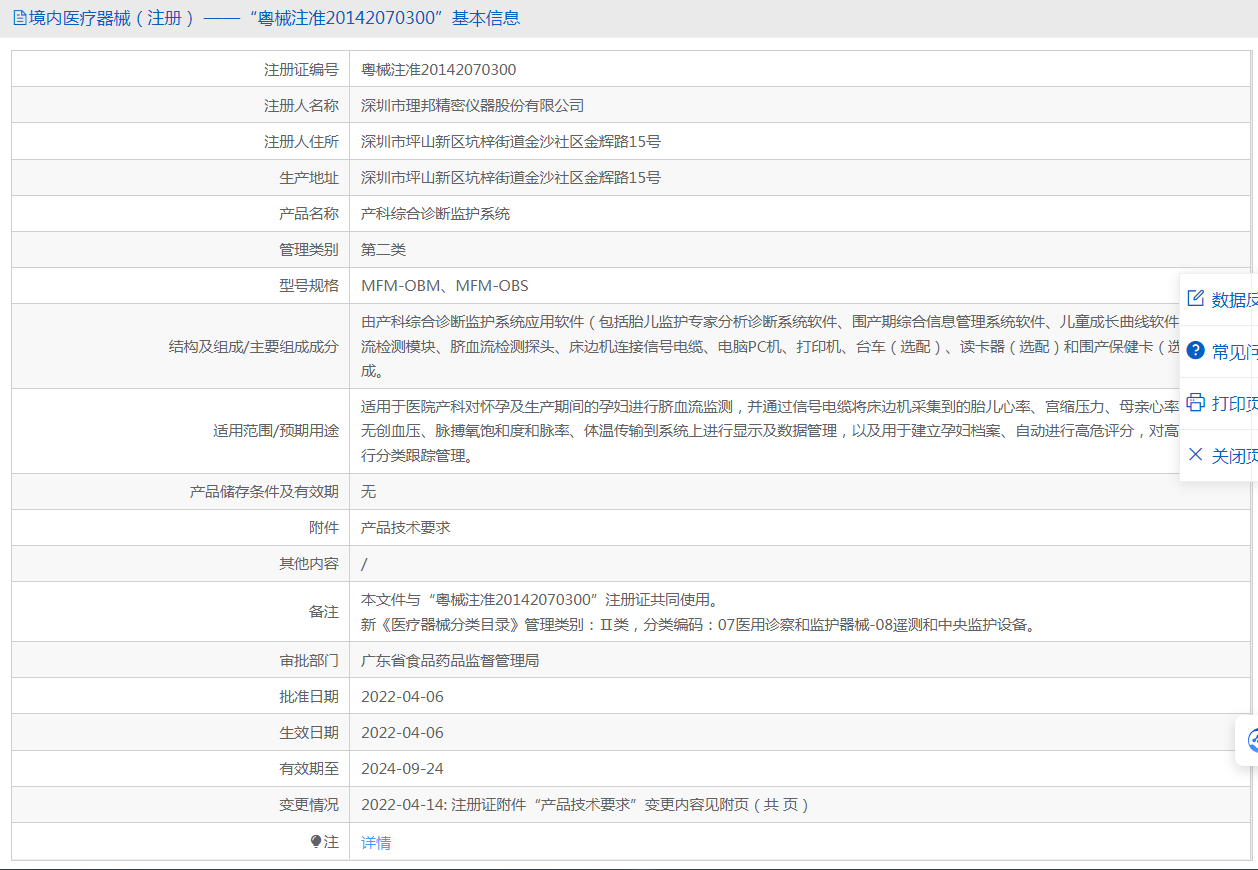This screenshot has height=870, width=1258.
Task: Select the address in the 生产地址 row
Action: pos(511,178)
